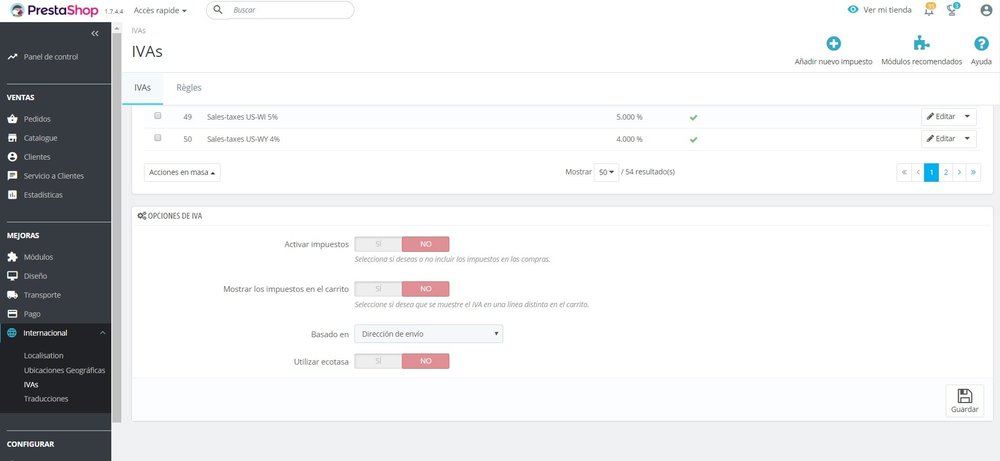This screenshot has width=1000, height=461.
Task: Click the PrestaShop logo
Action: click(55, 10)
